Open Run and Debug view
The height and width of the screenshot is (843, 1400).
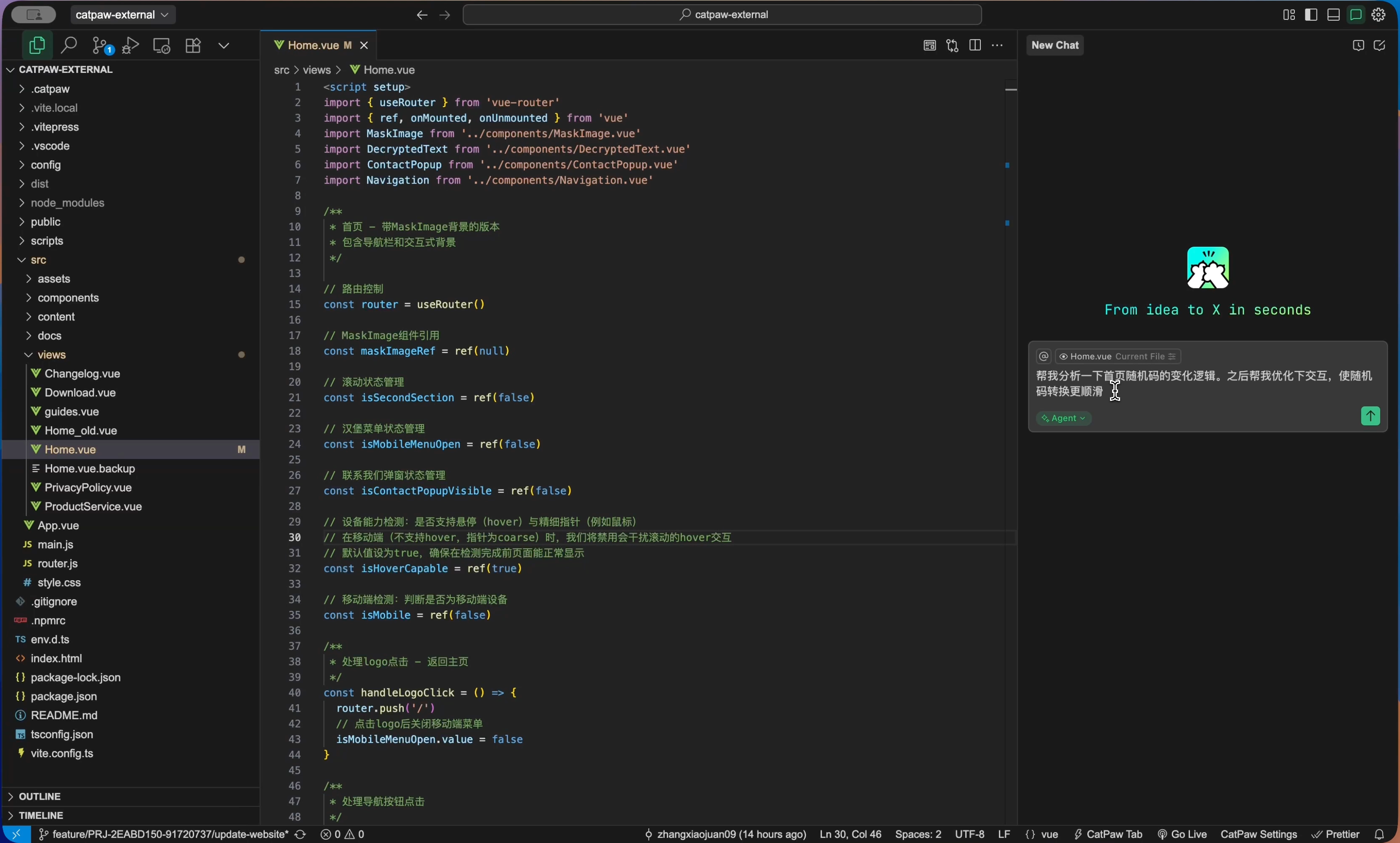click(130, 45)
